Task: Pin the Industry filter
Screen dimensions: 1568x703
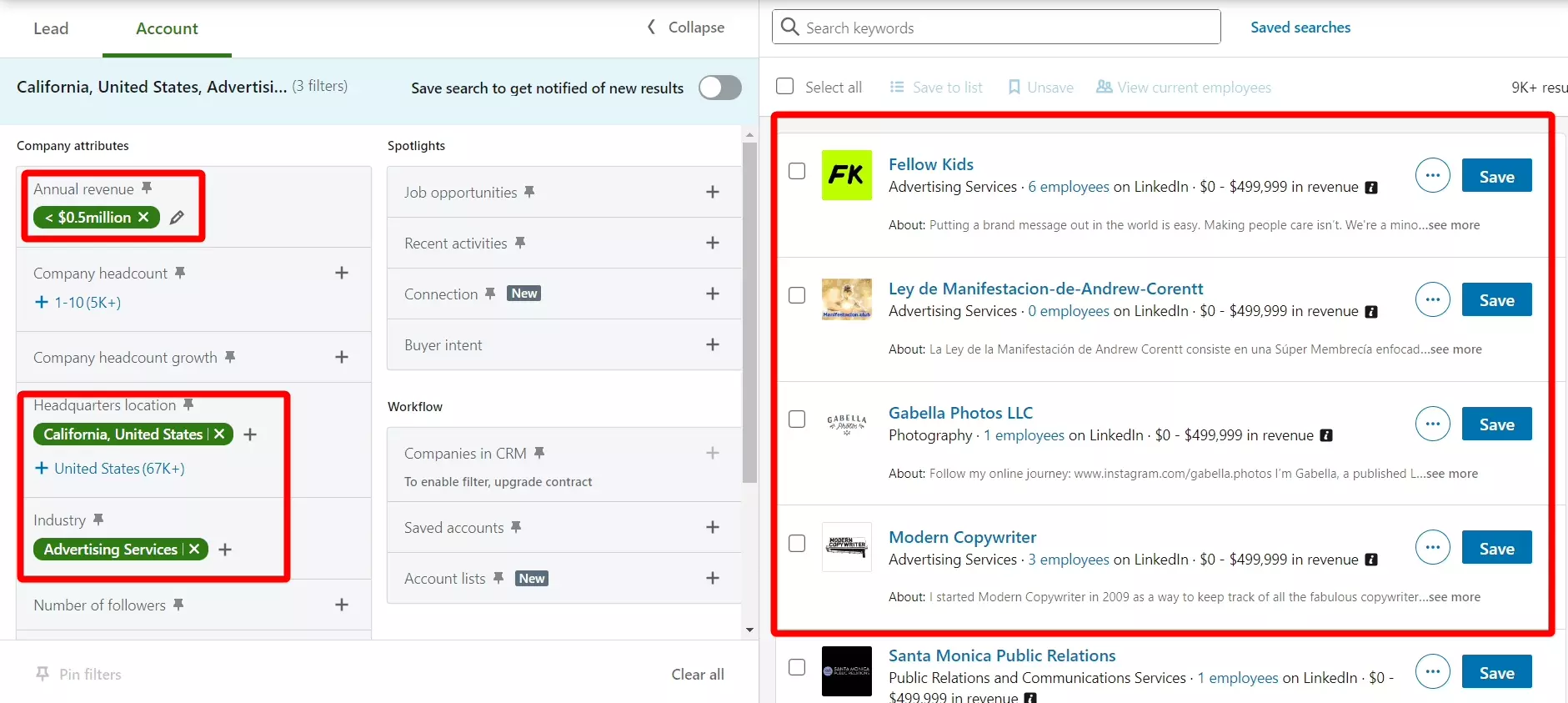Action: [98, 520]
